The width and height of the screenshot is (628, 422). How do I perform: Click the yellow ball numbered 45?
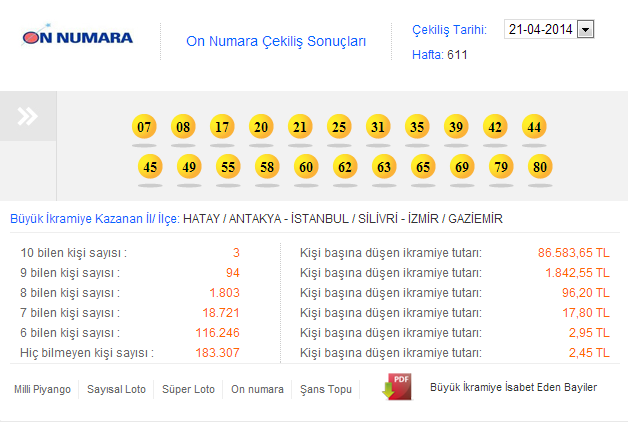coord(150,167)
